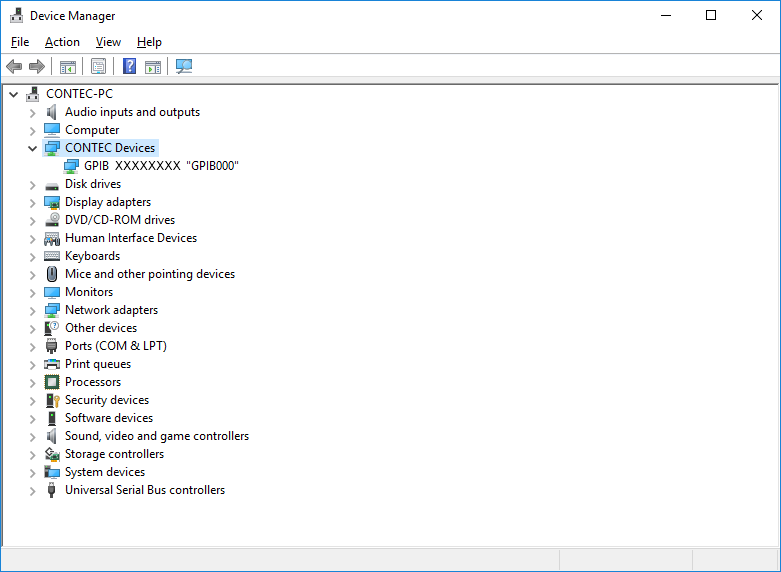The image size is (781, 572).
Task: Click the Display adapters icon
Action: tap(52, 202)
